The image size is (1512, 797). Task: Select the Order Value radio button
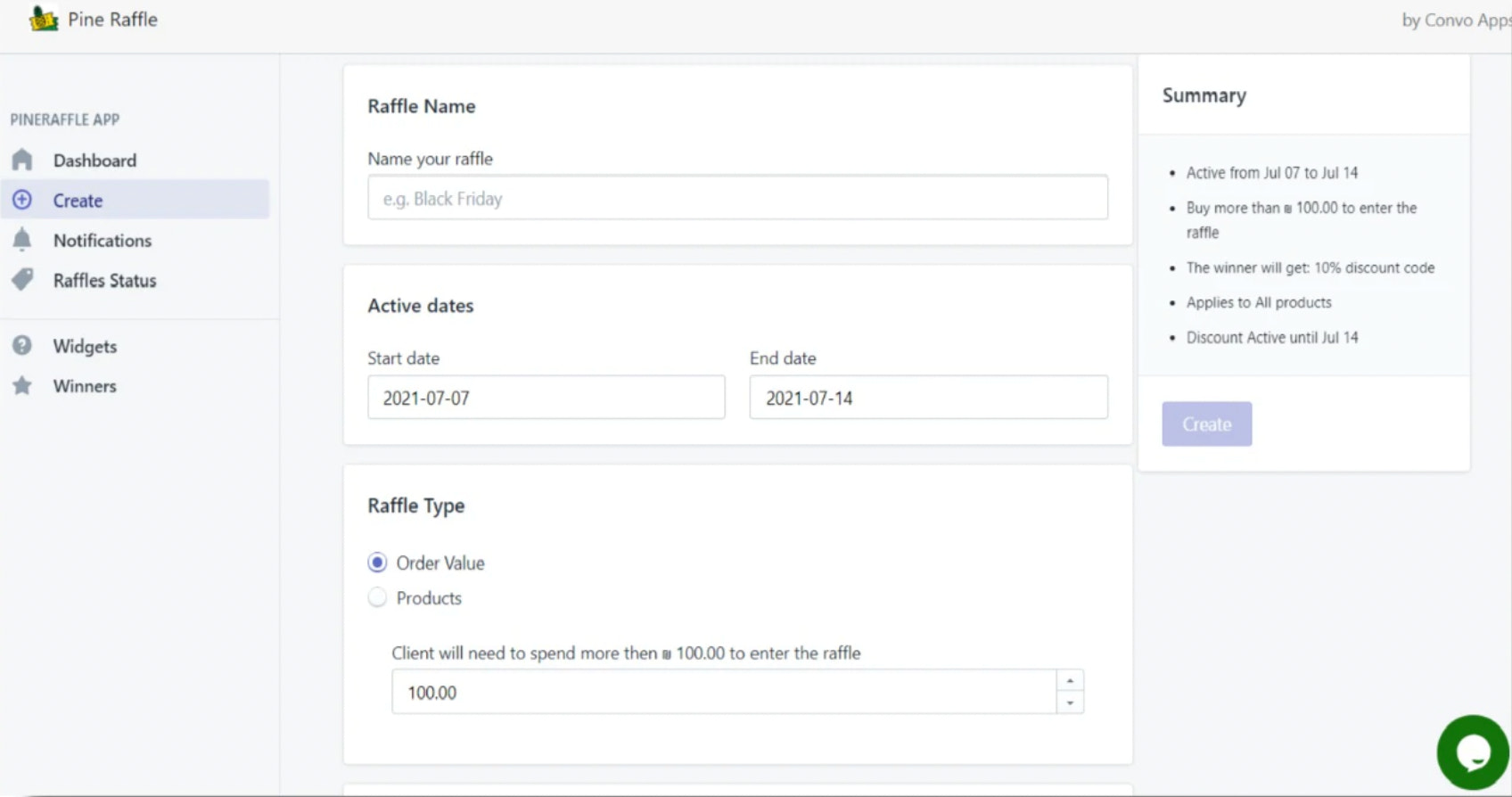(377, 563)
